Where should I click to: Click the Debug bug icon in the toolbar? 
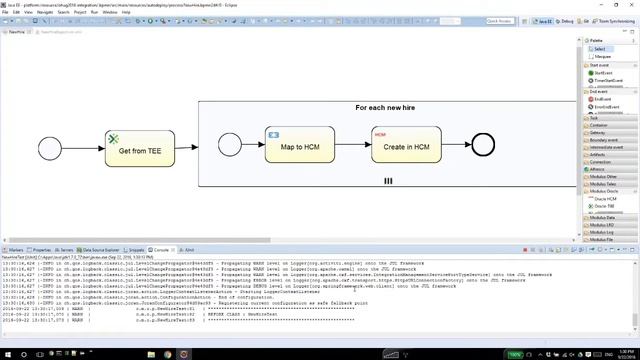138,21
